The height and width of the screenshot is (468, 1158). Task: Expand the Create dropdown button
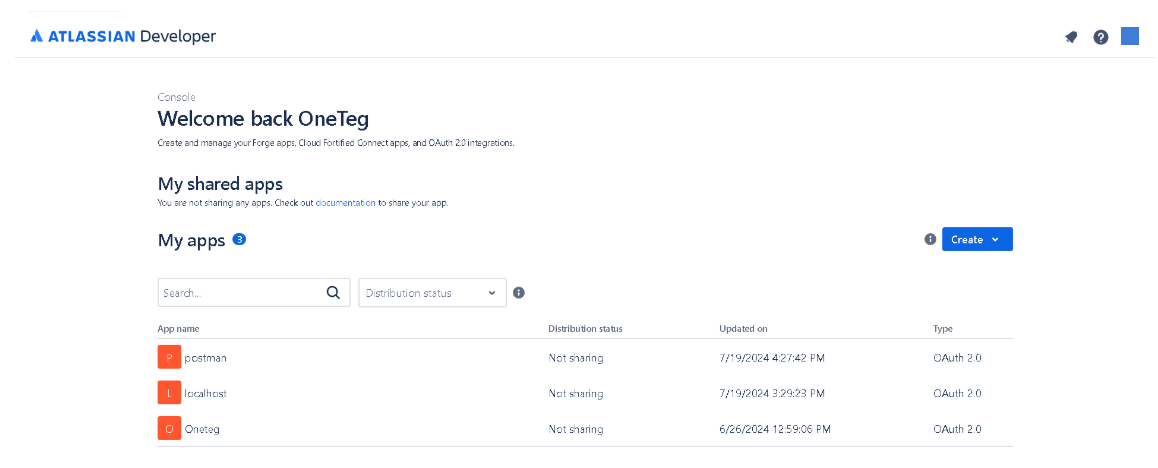977,239
